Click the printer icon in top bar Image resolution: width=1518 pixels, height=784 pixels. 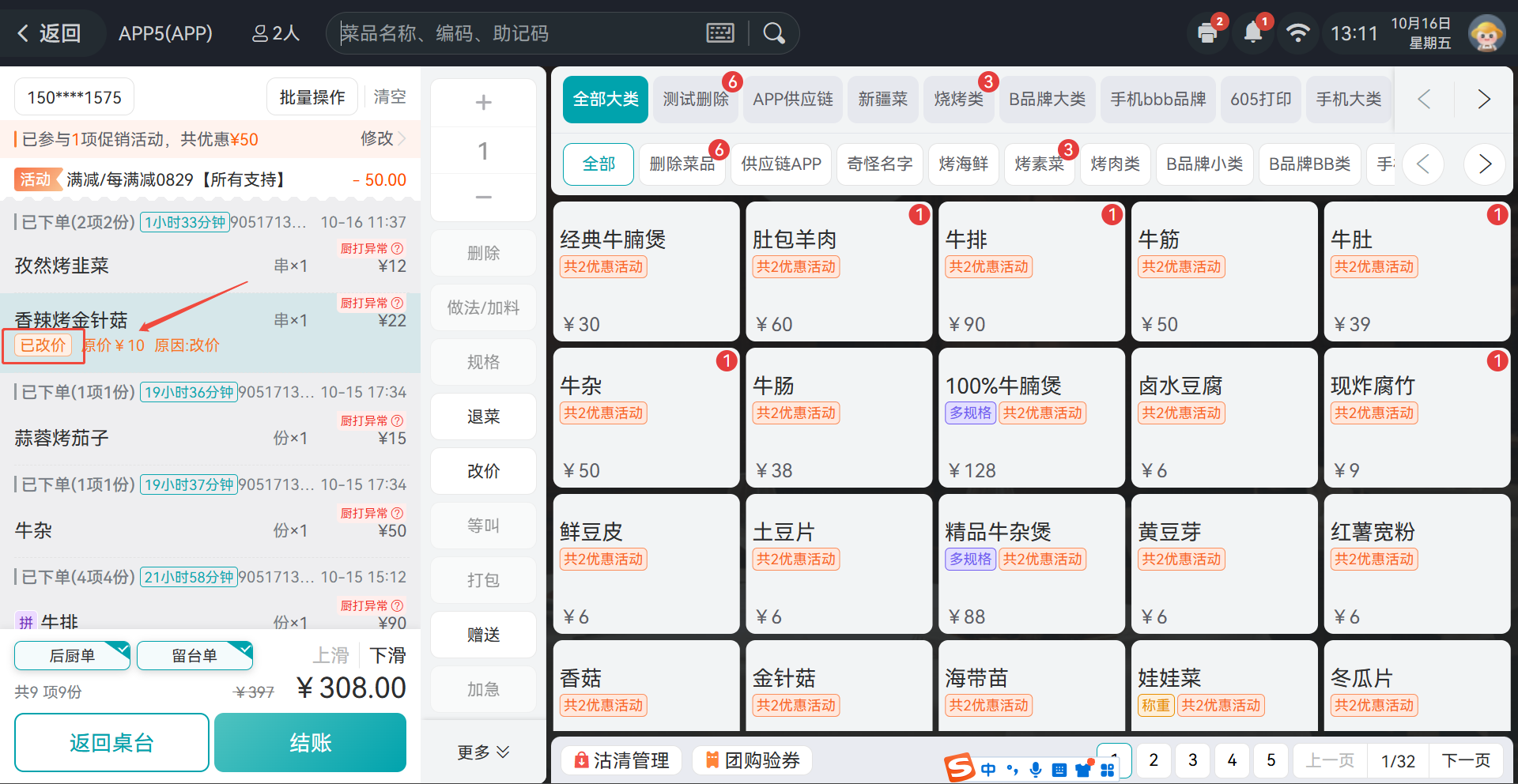tap(1207, 33)
